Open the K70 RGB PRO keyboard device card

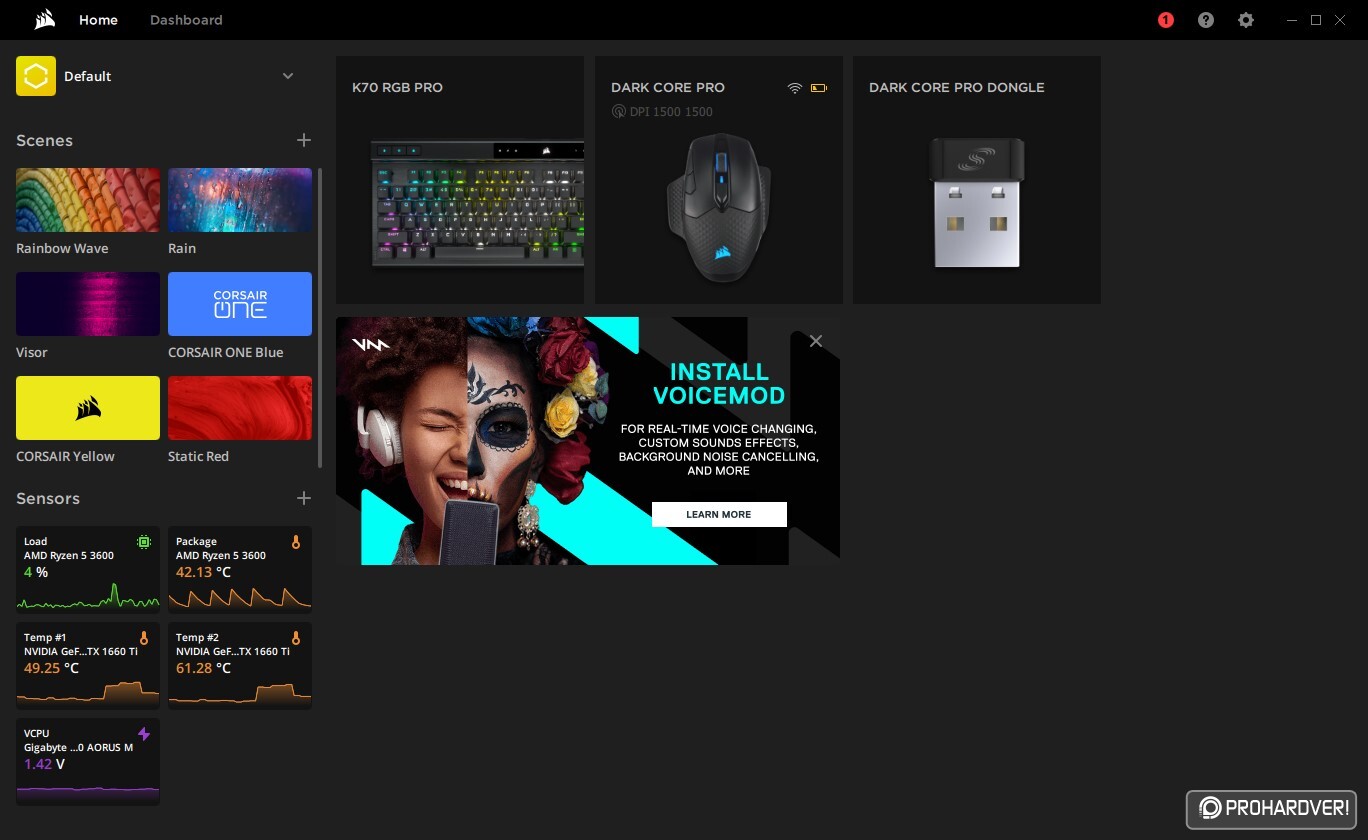tap(460, 180)
